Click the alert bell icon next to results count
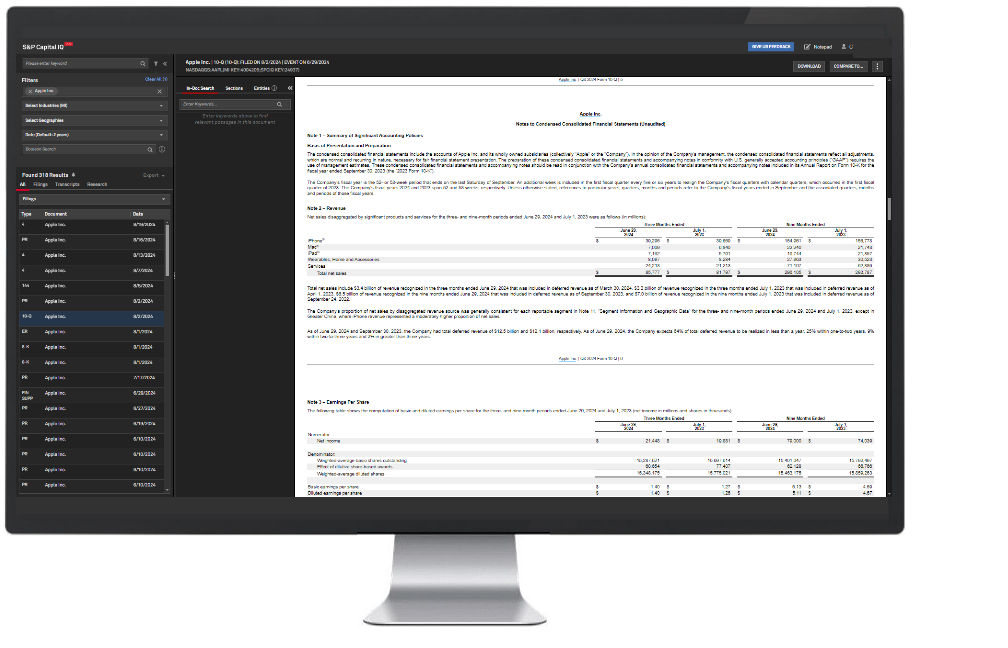 click(x=73, y=175)
